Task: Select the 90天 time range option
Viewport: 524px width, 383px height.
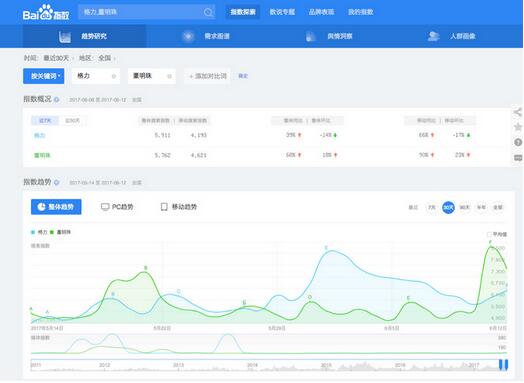Action: tap(465, 208)
